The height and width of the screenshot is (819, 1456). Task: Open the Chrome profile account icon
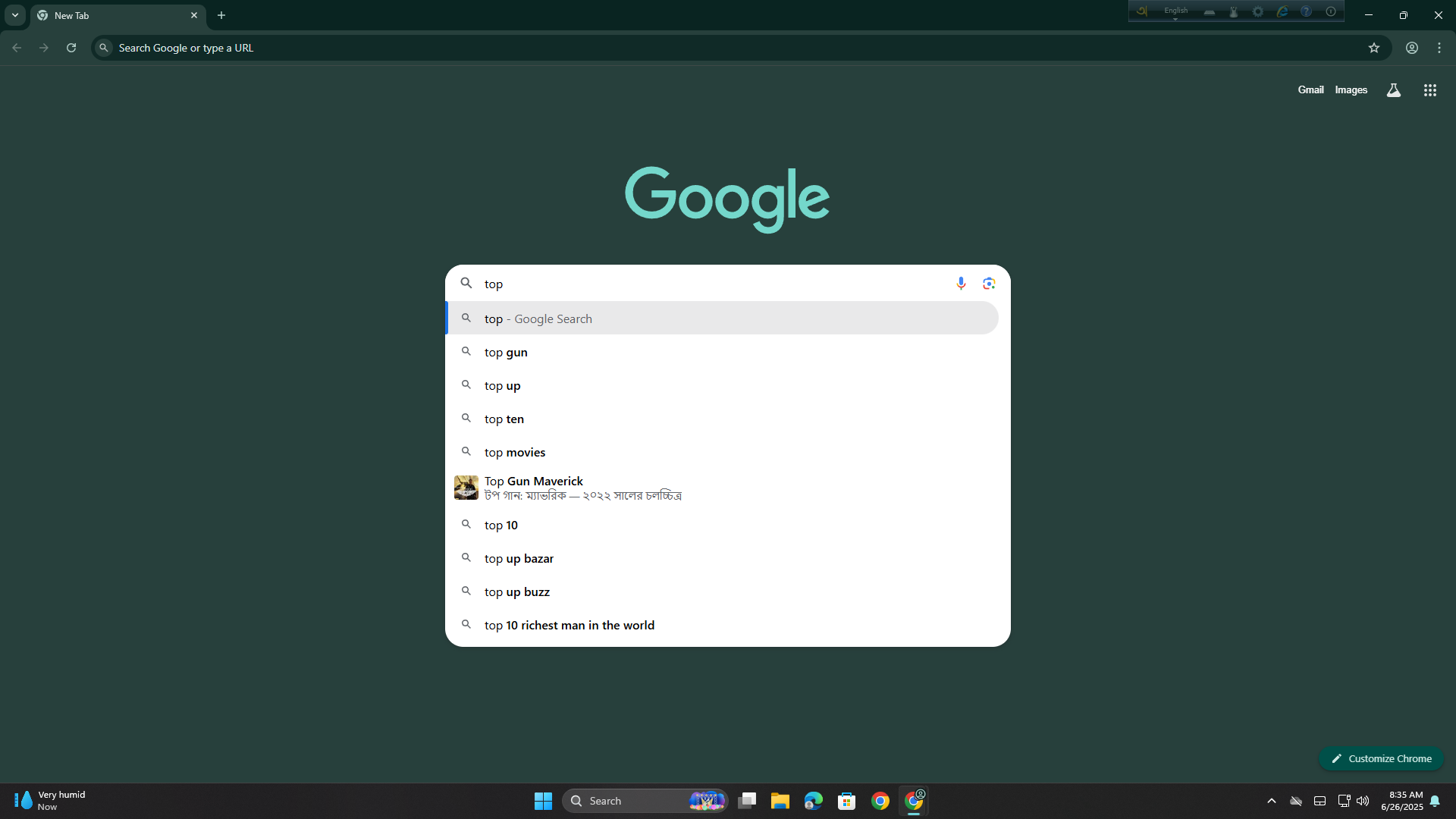pos(1412,48)
